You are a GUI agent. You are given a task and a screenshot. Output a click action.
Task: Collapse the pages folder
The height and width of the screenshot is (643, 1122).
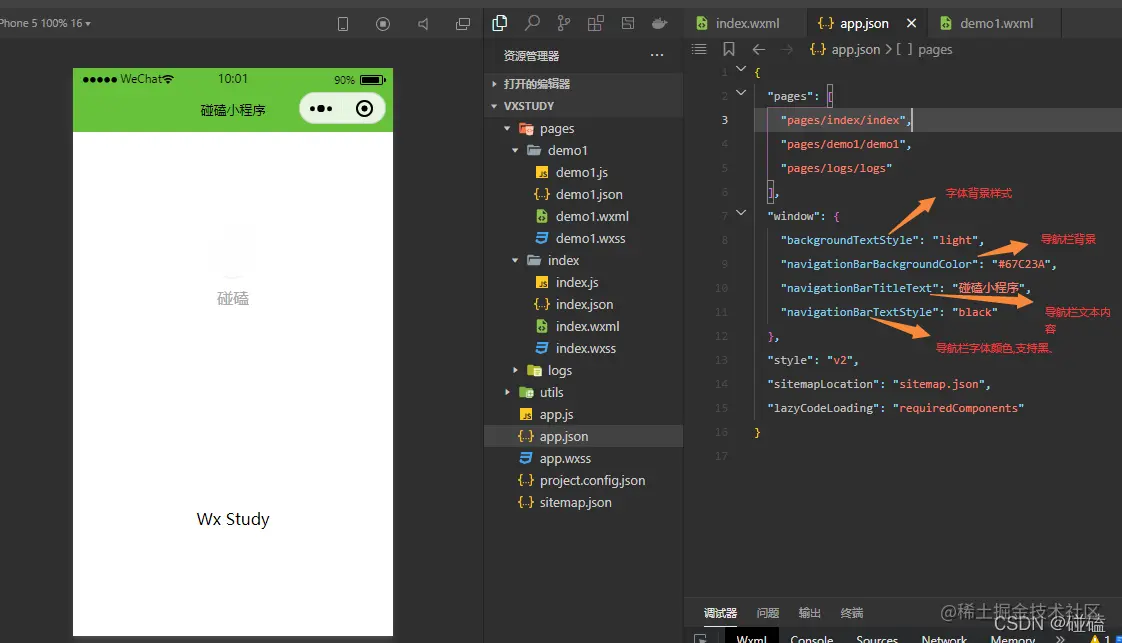(584, 128)
